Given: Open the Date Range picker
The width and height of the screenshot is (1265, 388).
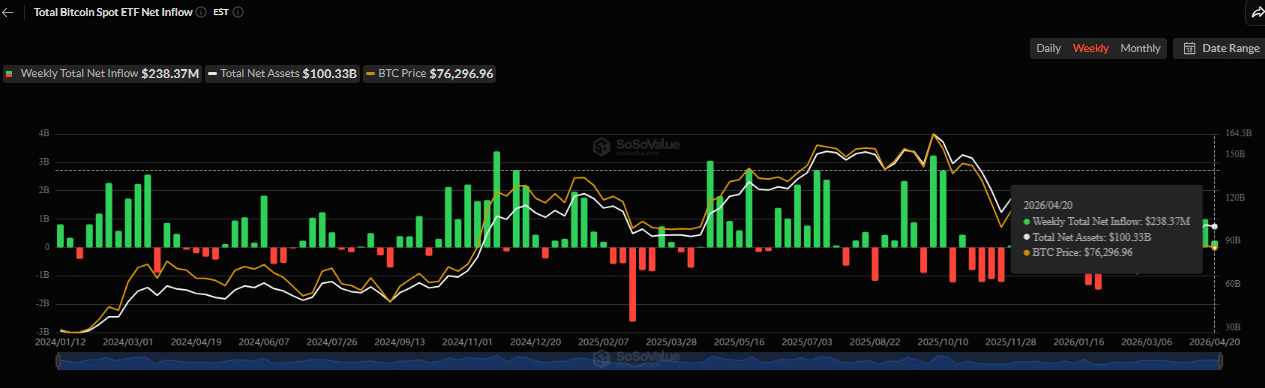Looking at the screenshot, I should point(1221,48).
